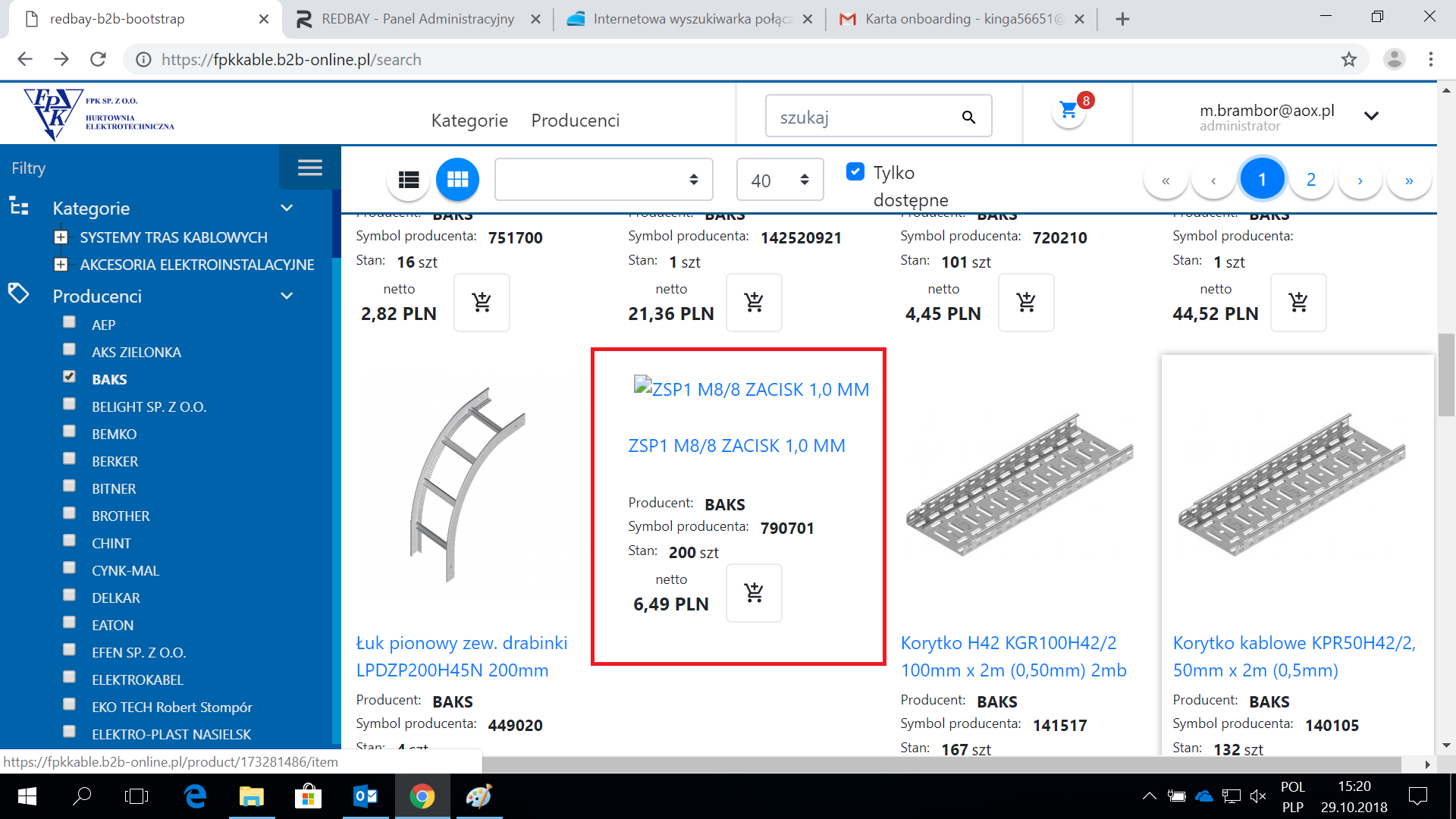Click the vertical page scrollbar
The height and width of the screenshot is (819, 1456).
[1445, 375]
